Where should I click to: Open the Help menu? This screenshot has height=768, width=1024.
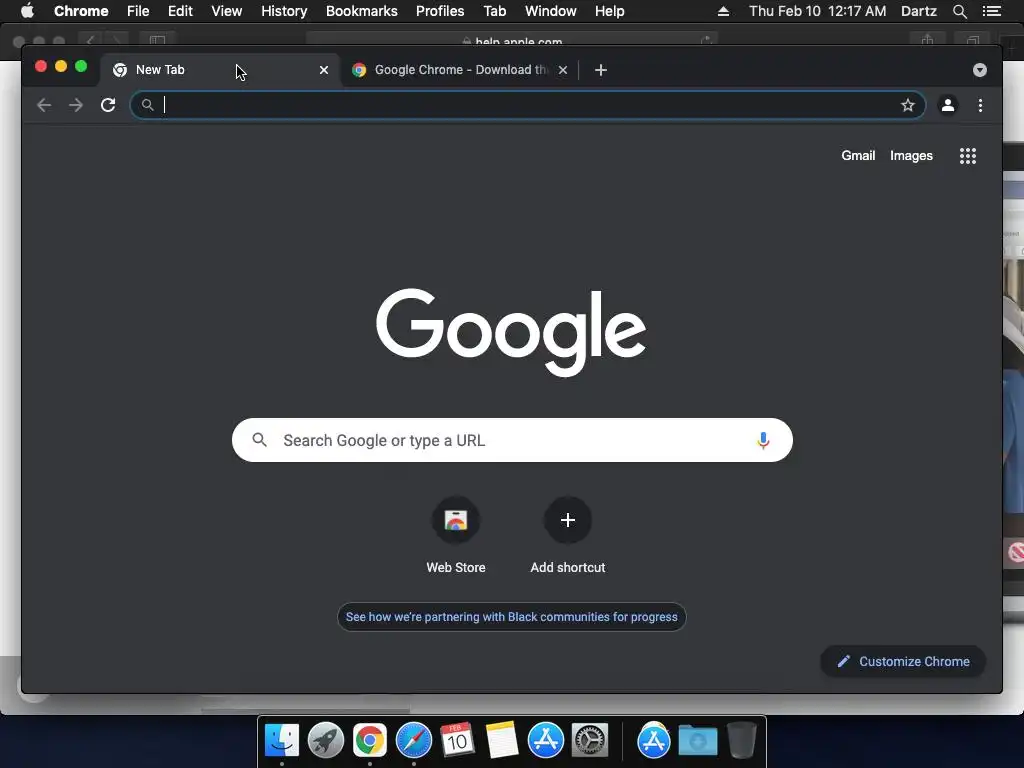point(609,11)
